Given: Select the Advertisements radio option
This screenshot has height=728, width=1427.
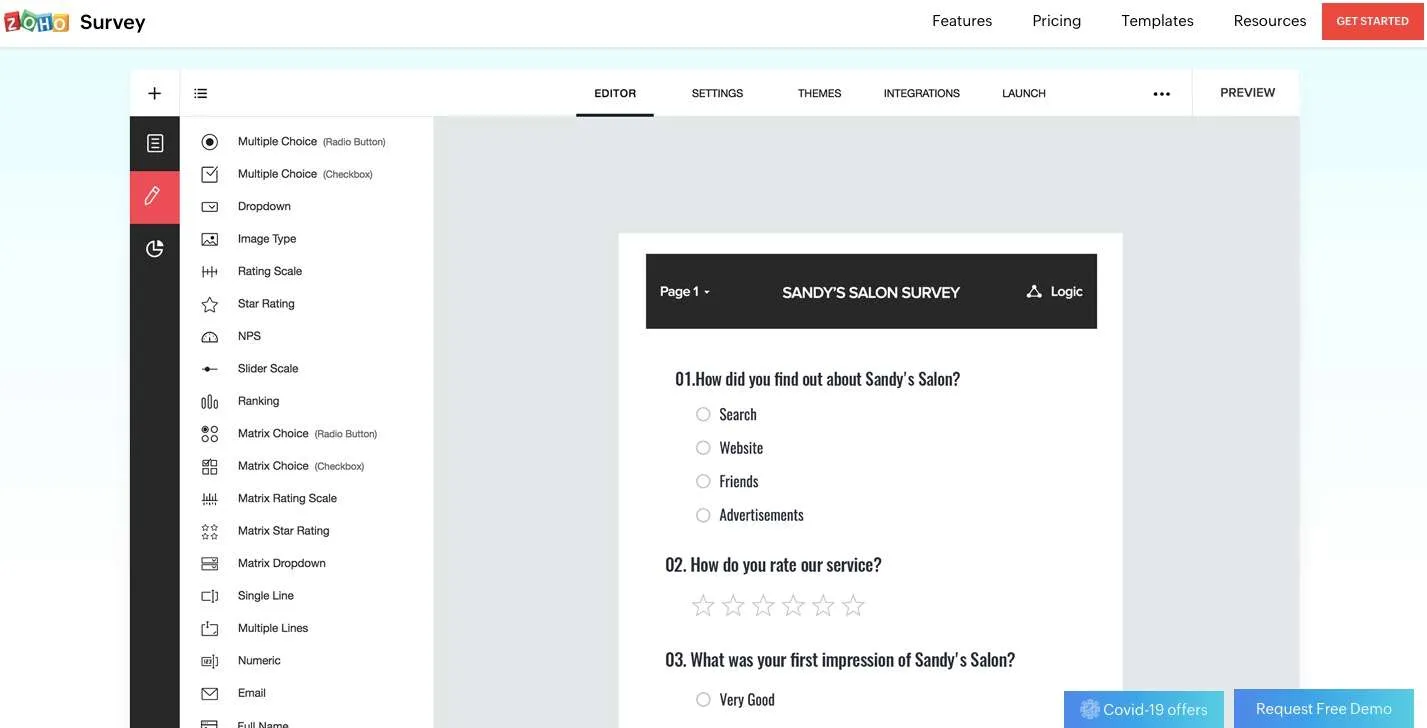Looking at the screenshot, I should (703, 515).
